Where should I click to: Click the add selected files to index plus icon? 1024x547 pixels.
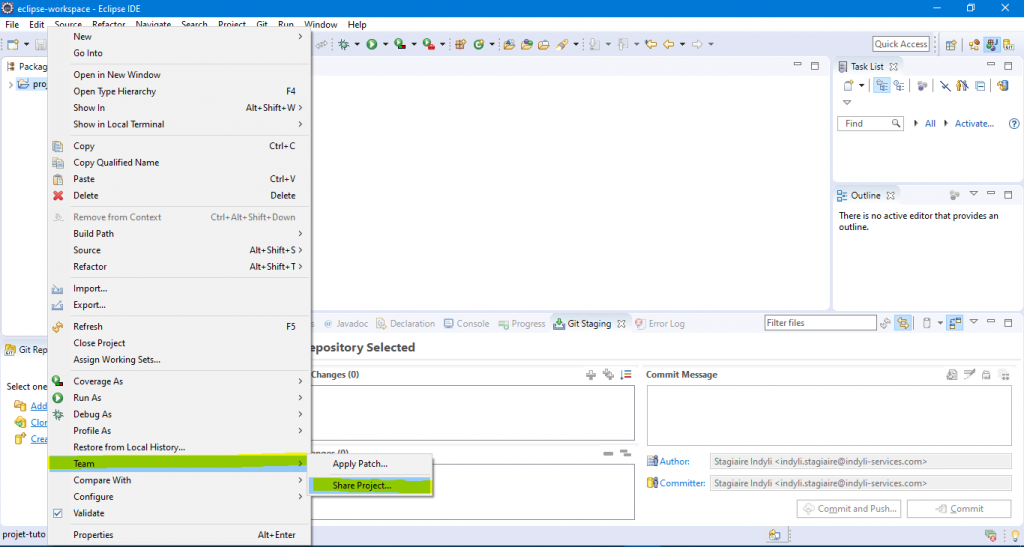[591, 375]
